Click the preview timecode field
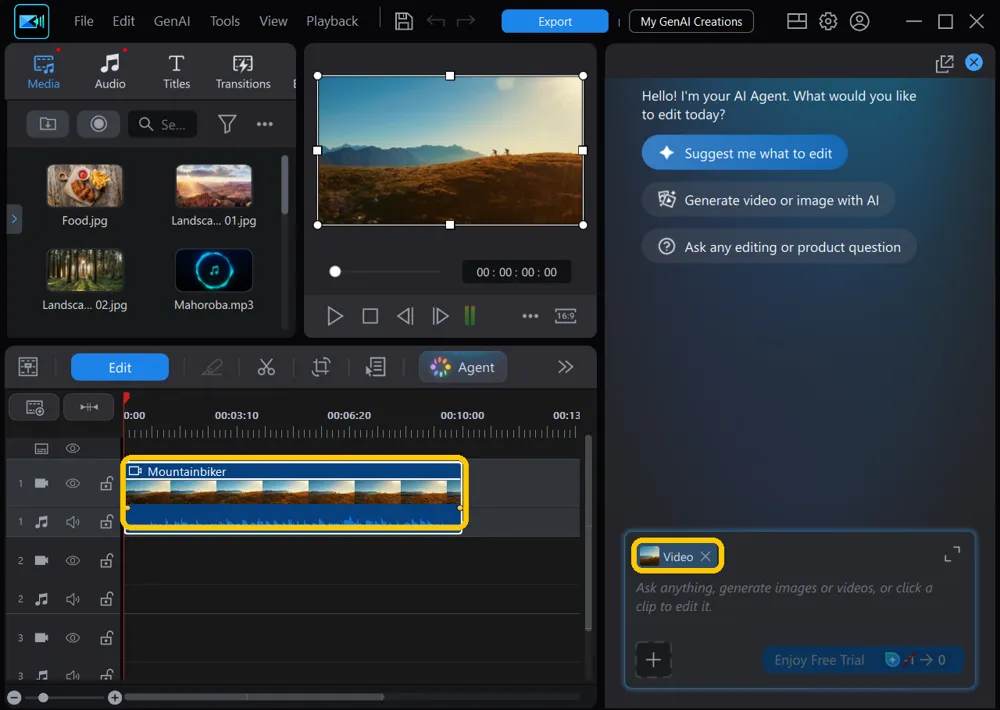Image resolution: width=1000 pixels, height=710 pixels. pyautogui.click(x=516, y=272)
